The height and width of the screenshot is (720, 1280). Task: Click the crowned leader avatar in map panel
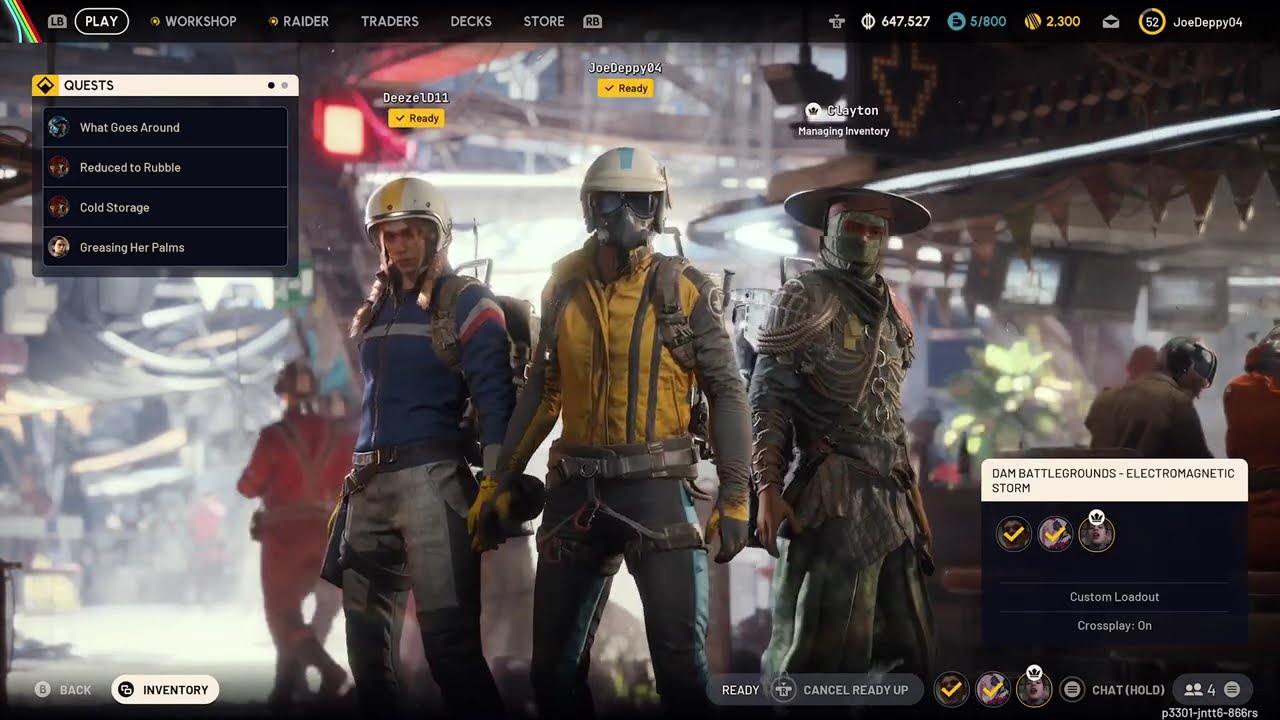tap(1096, 532)
